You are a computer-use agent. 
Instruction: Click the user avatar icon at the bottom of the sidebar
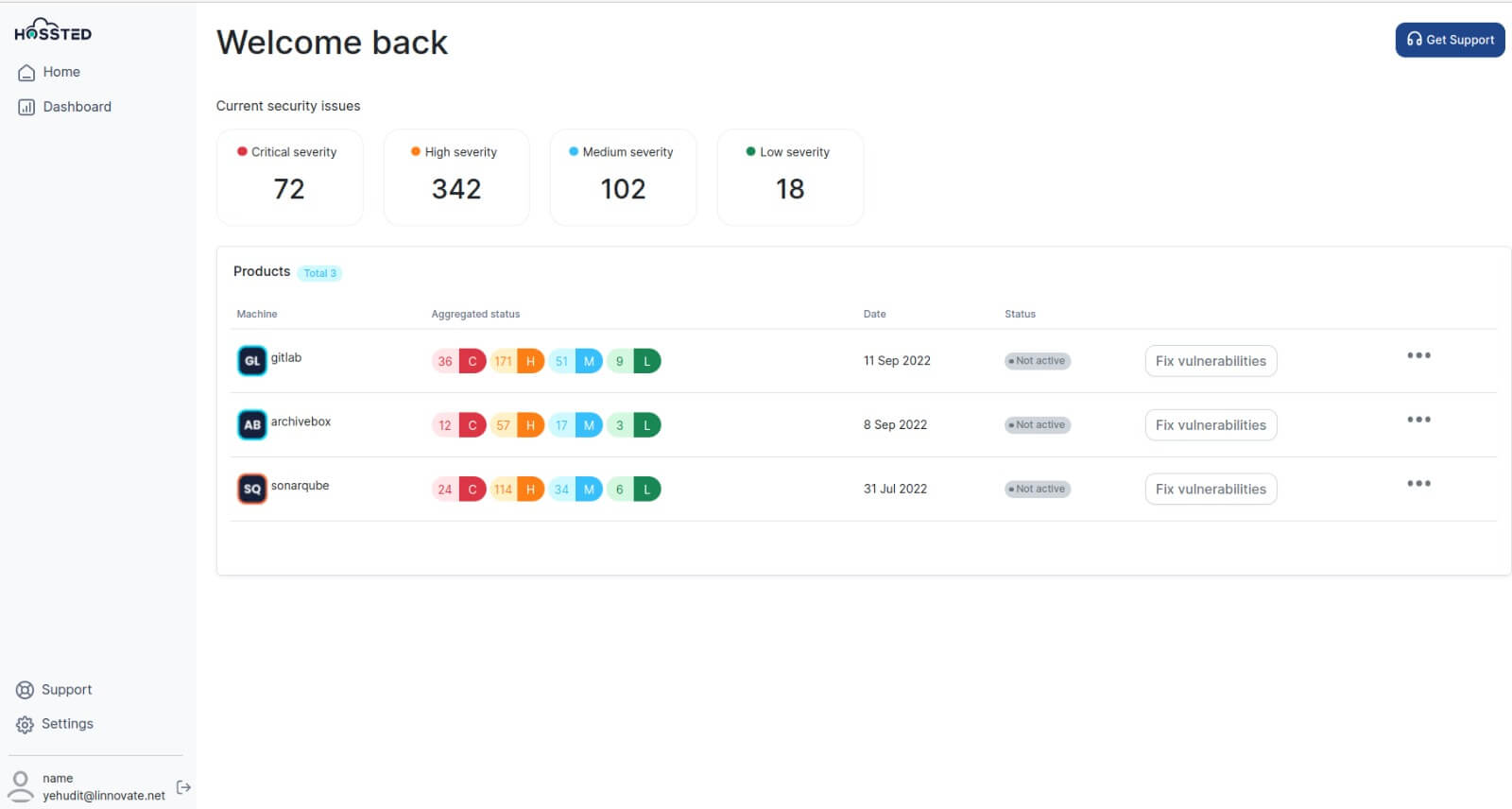click(x=20, y=786)
